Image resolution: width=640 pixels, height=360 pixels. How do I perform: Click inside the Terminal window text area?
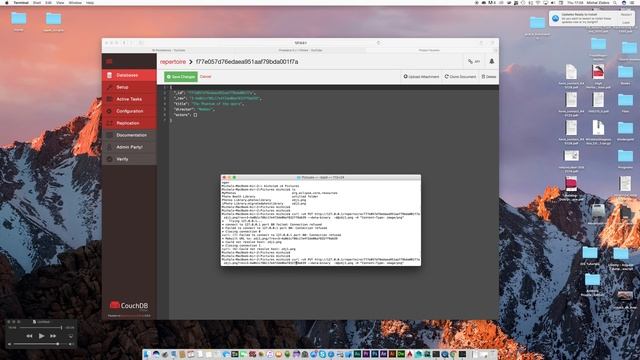click(321, 222)
